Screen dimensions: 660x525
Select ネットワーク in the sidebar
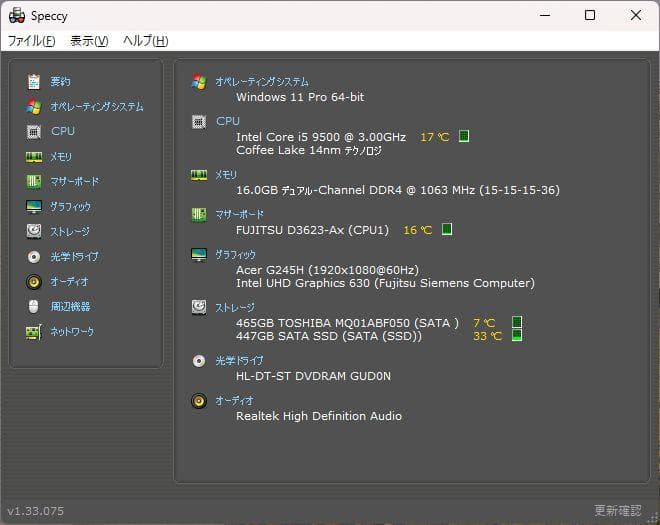point(72,332)
